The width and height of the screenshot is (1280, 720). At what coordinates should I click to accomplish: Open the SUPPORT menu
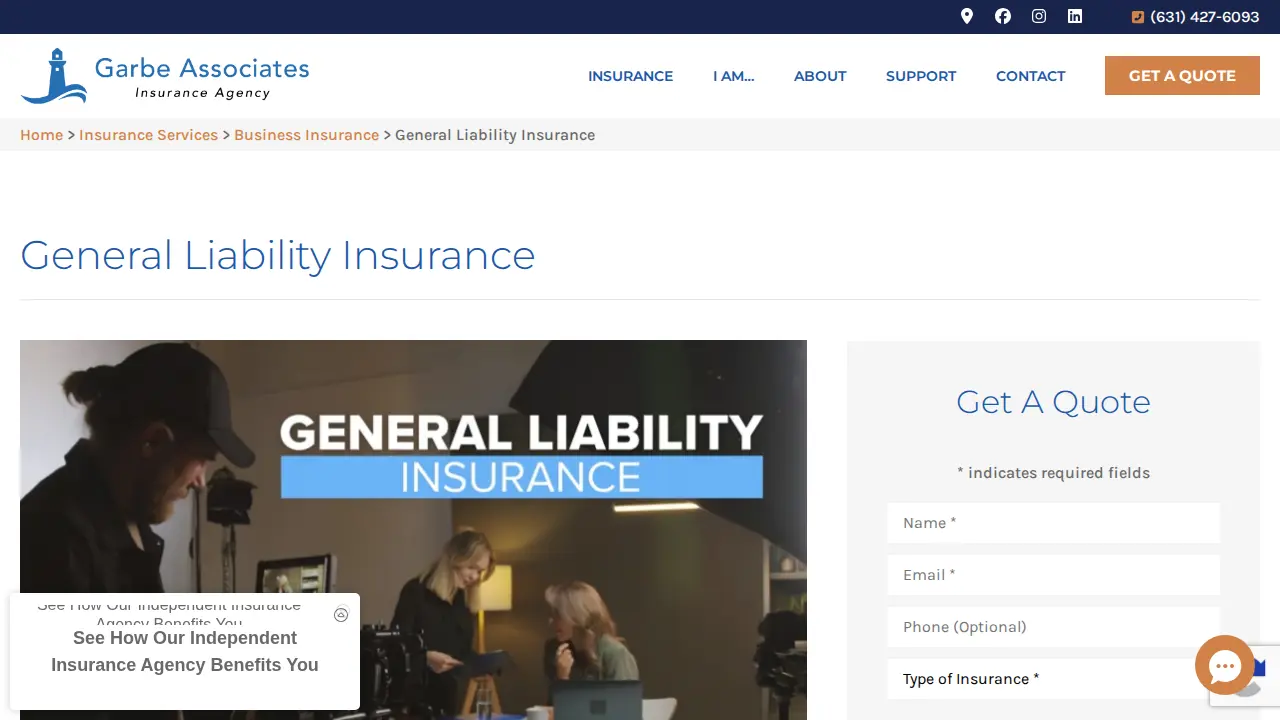921,76
